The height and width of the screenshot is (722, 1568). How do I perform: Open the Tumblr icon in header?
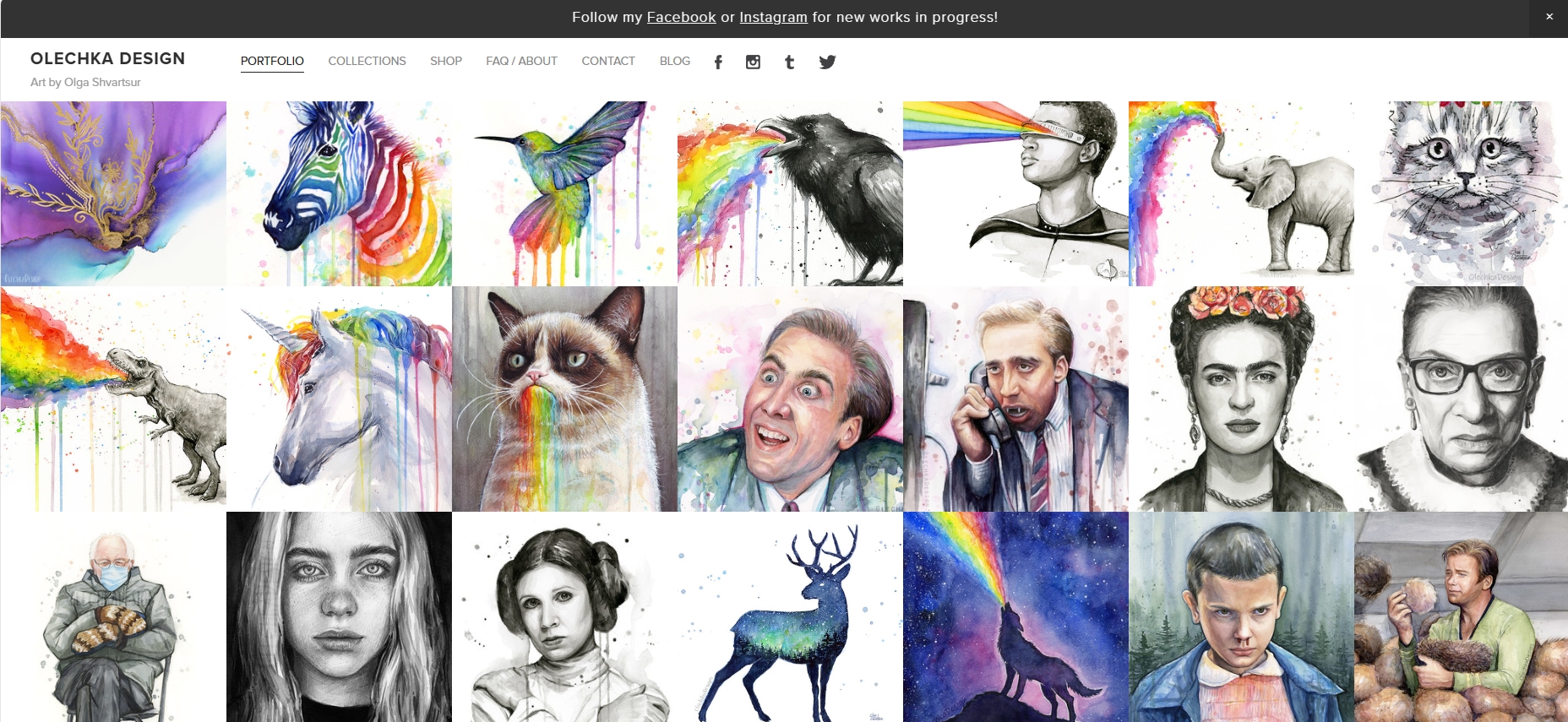pyautogui.click(x=789, y=62)
